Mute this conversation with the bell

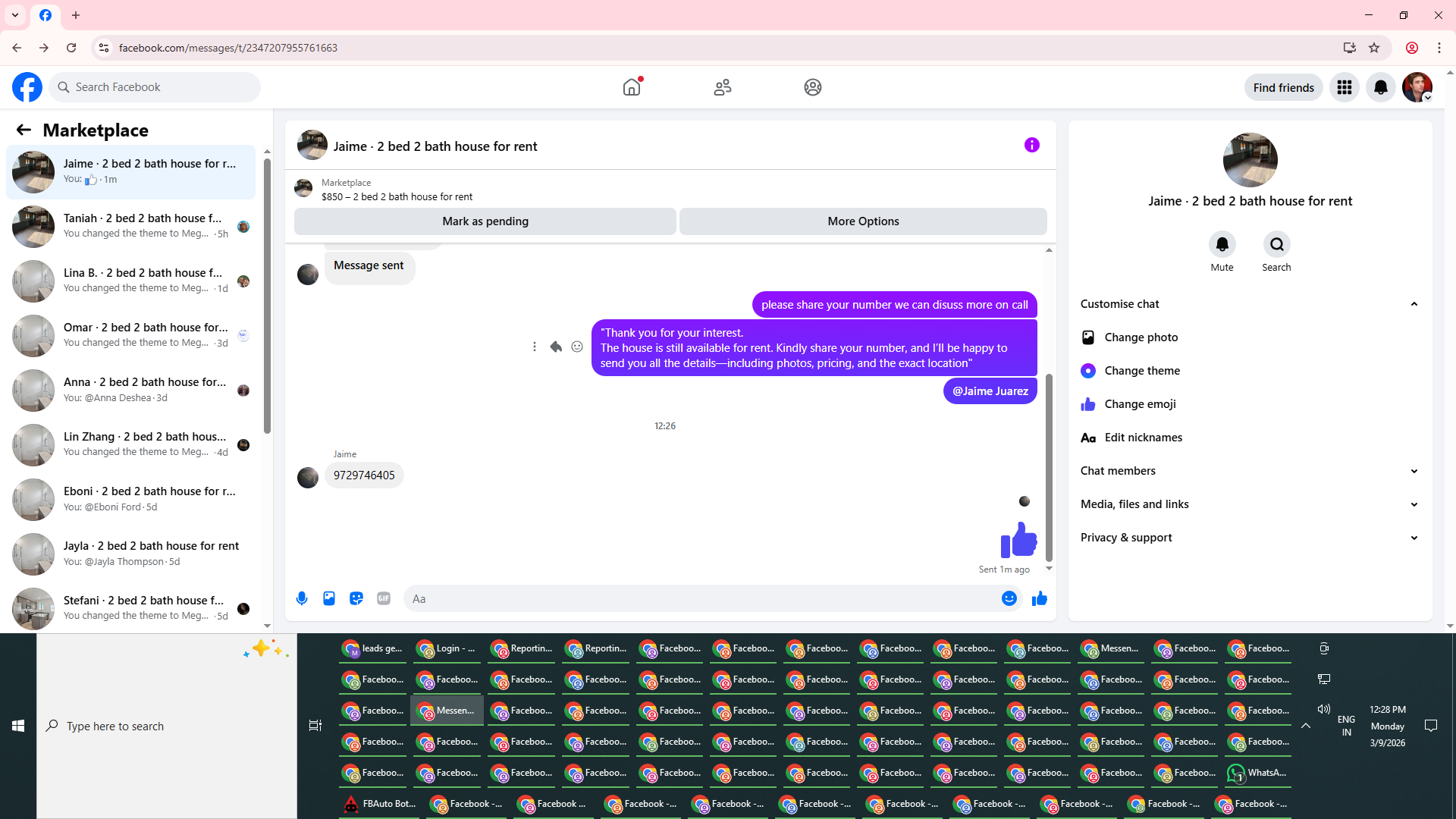click(1222, 244)
